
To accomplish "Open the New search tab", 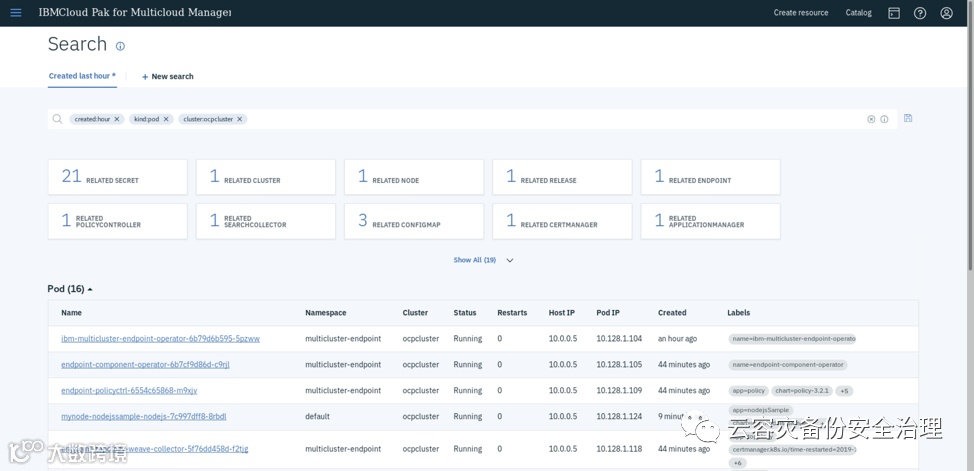I will click(168, 76).
